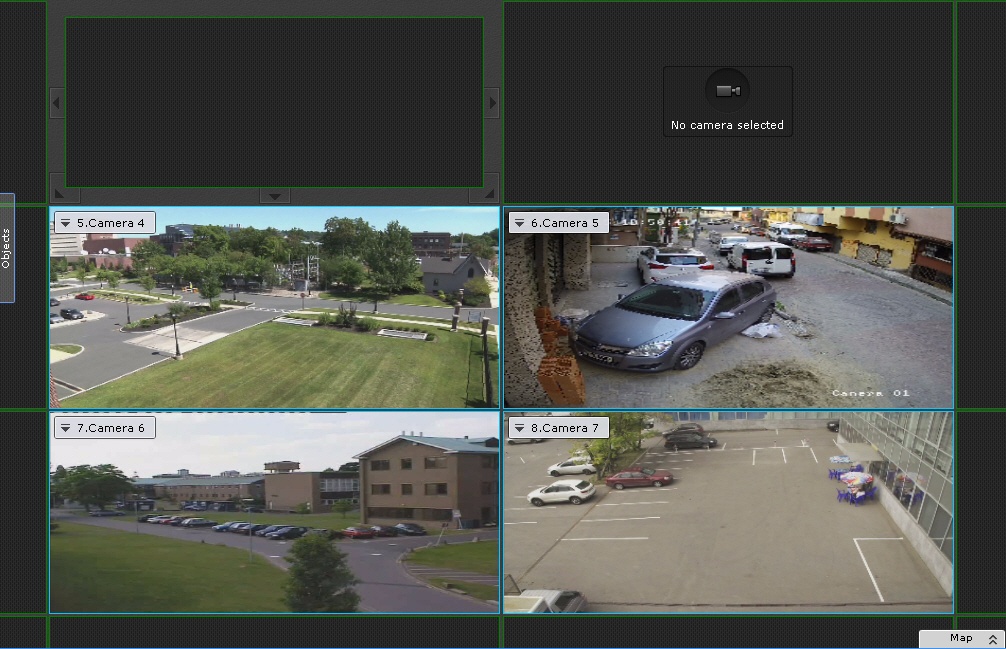Click the bottom-right corner resize handle

(x=488, y=194)
